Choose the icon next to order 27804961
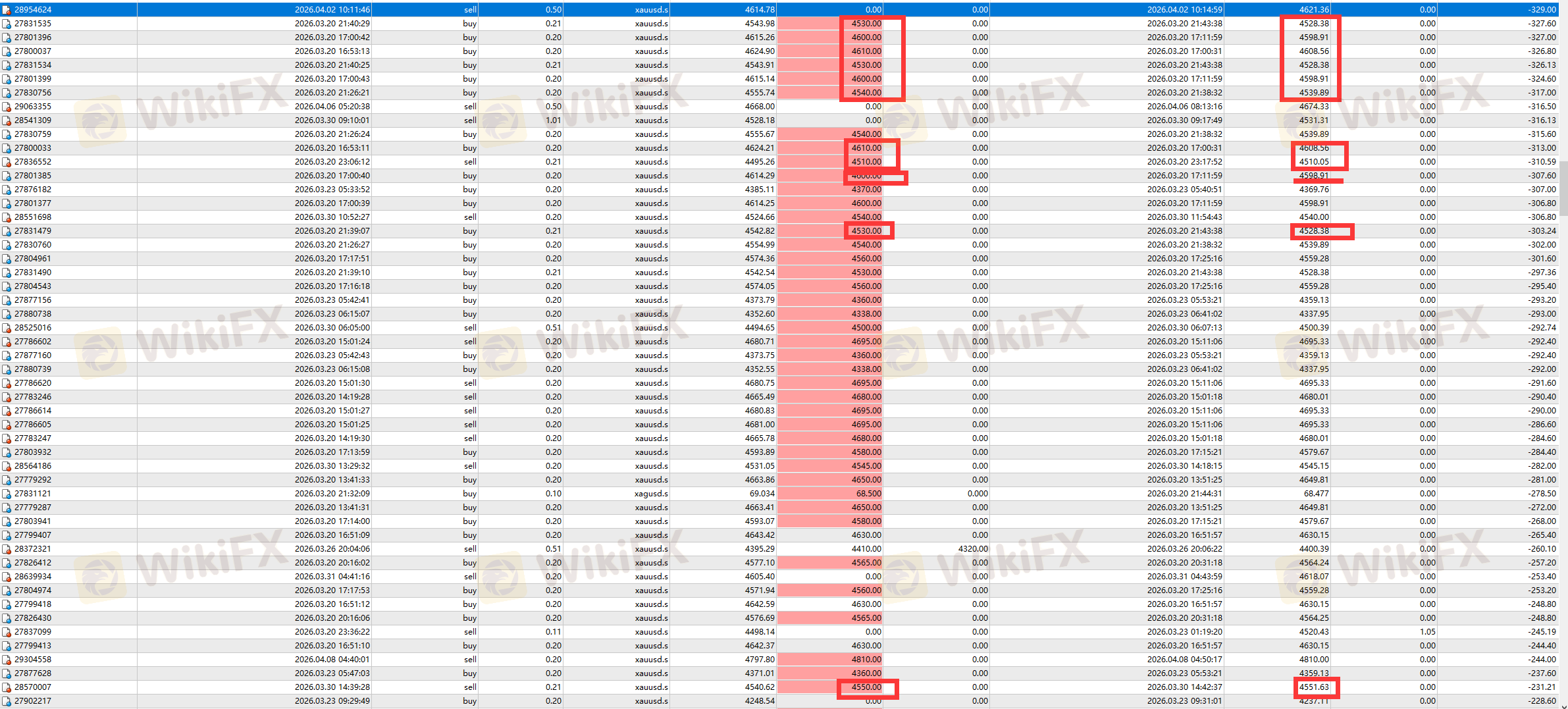This screenshot has width=1568, height=709. click(x=7, y=259)
